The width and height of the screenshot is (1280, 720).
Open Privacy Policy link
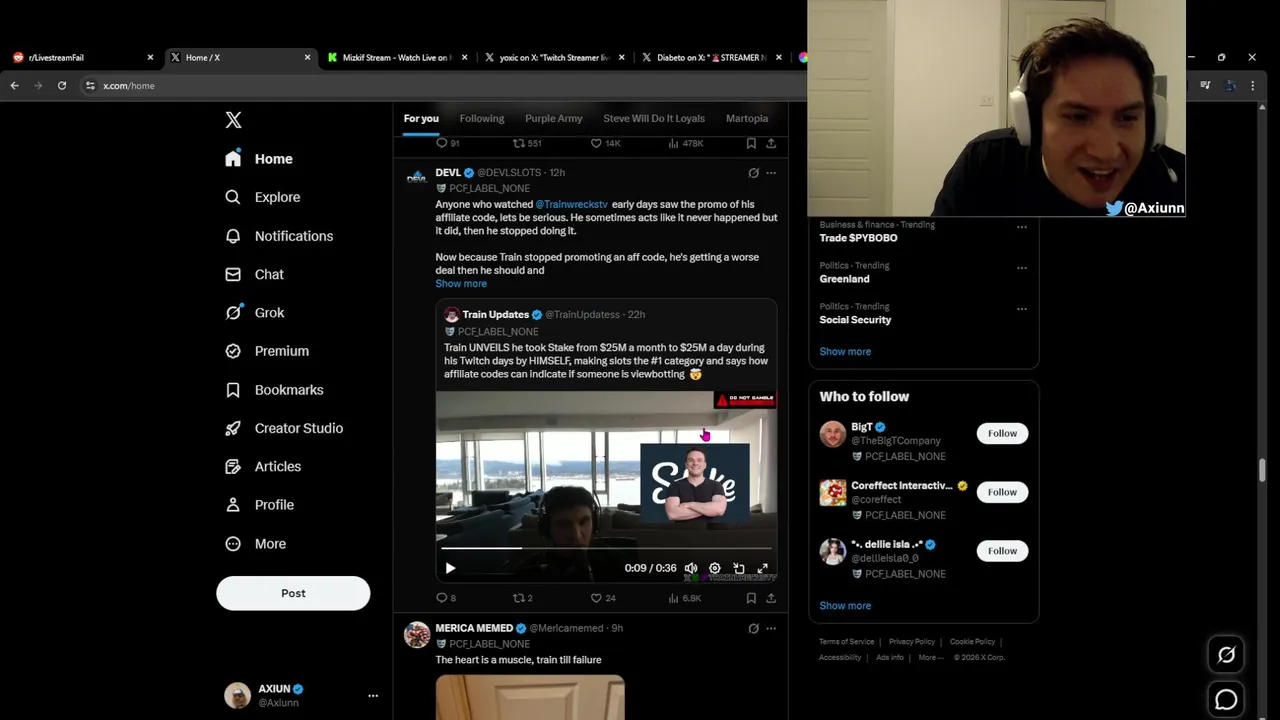(x=911, y=642)
